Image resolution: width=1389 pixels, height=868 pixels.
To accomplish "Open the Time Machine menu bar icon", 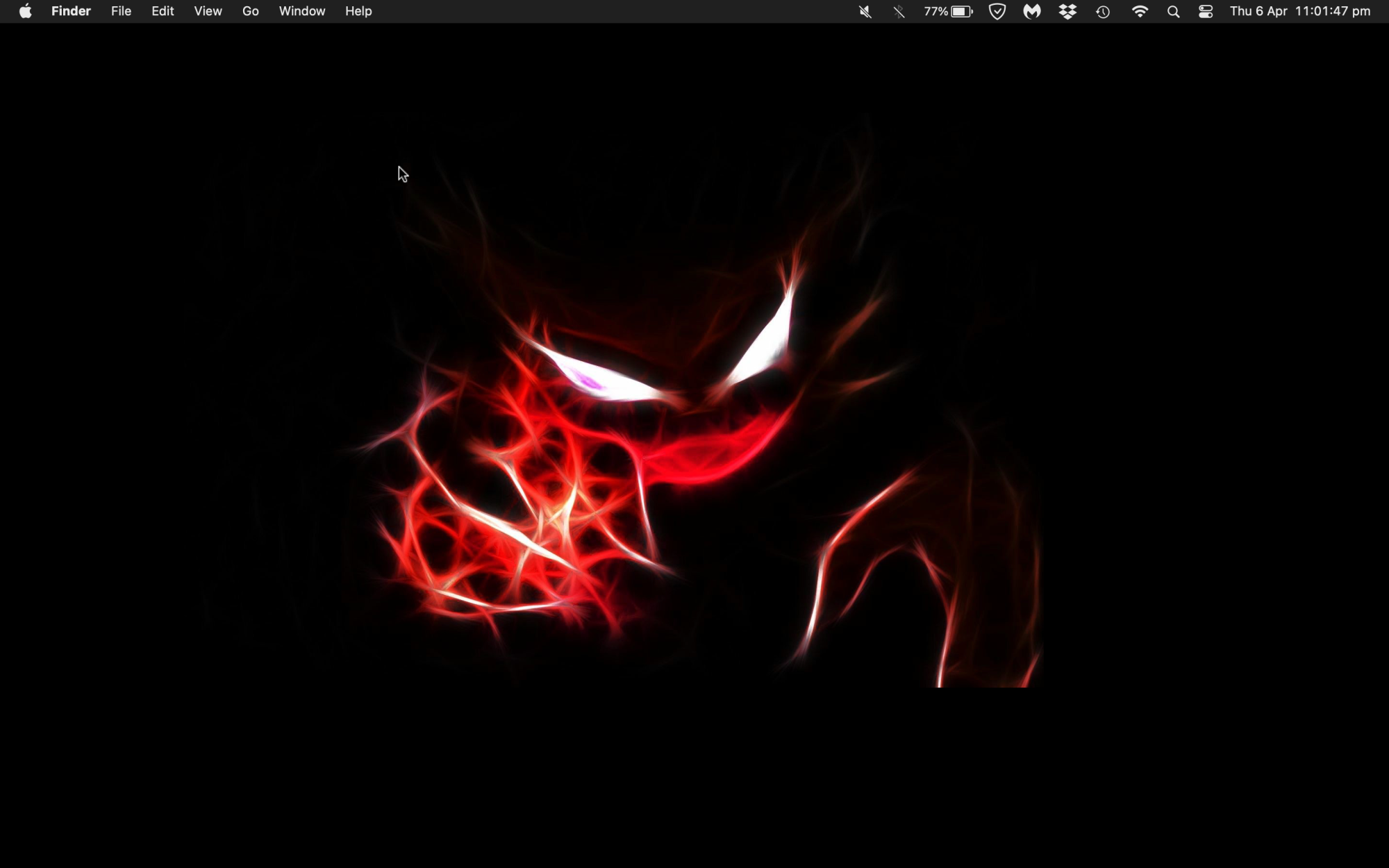I will coord(1103,12).
